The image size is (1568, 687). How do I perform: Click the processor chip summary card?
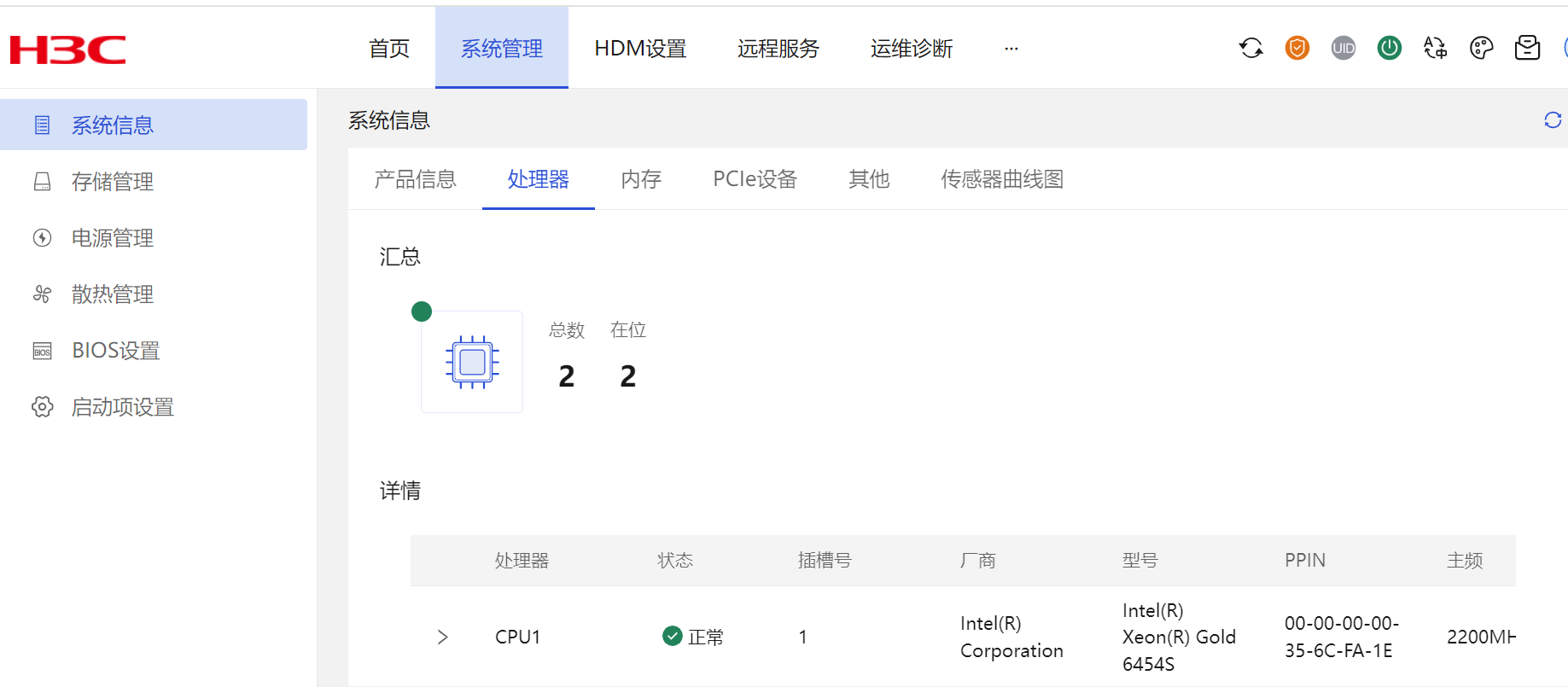[472, 362]
